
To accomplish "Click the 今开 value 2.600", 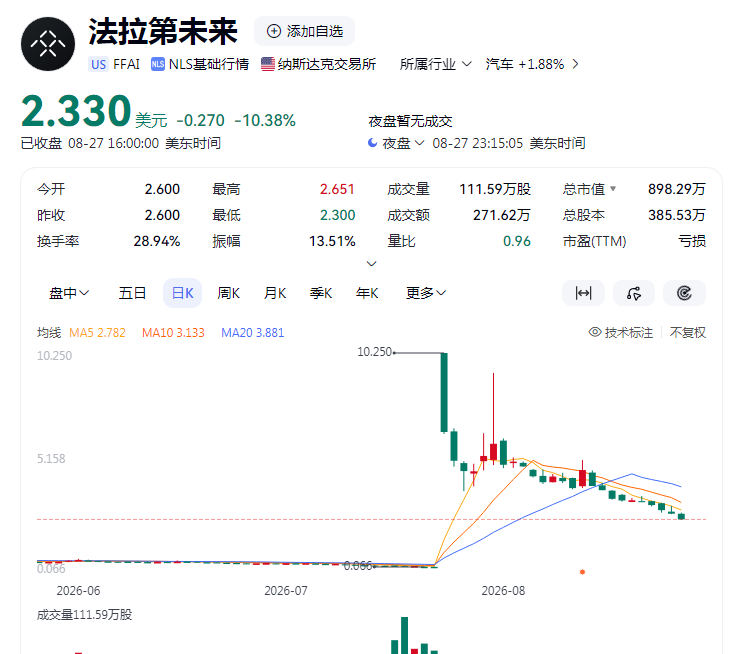I will (x=162, y=189).
